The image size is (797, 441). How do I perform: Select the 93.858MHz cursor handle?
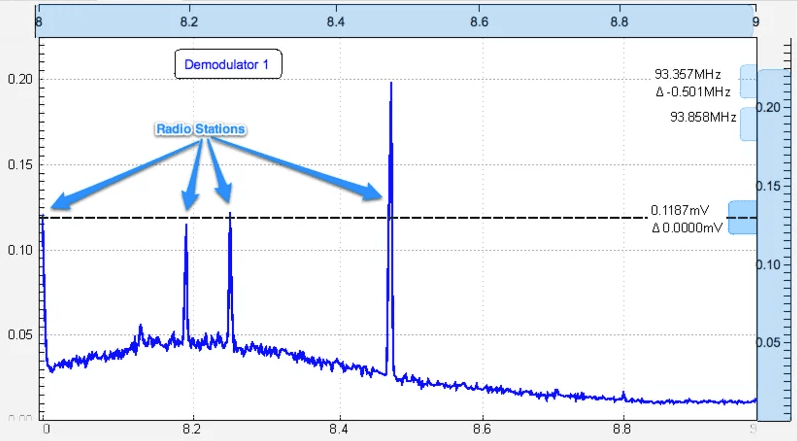(747, 124)
